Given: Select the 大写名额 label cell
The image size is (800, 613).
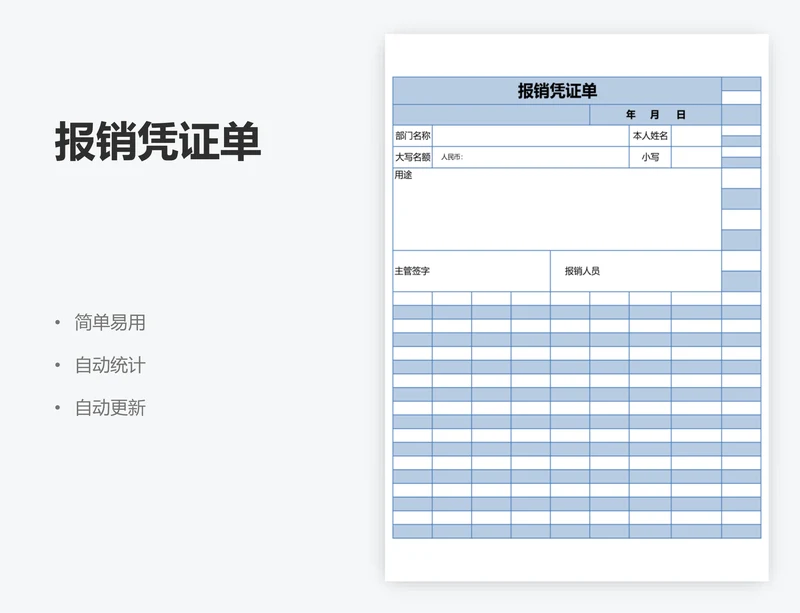Looking at the screenshot, I should pyautogui.click(x=412, y=157).
